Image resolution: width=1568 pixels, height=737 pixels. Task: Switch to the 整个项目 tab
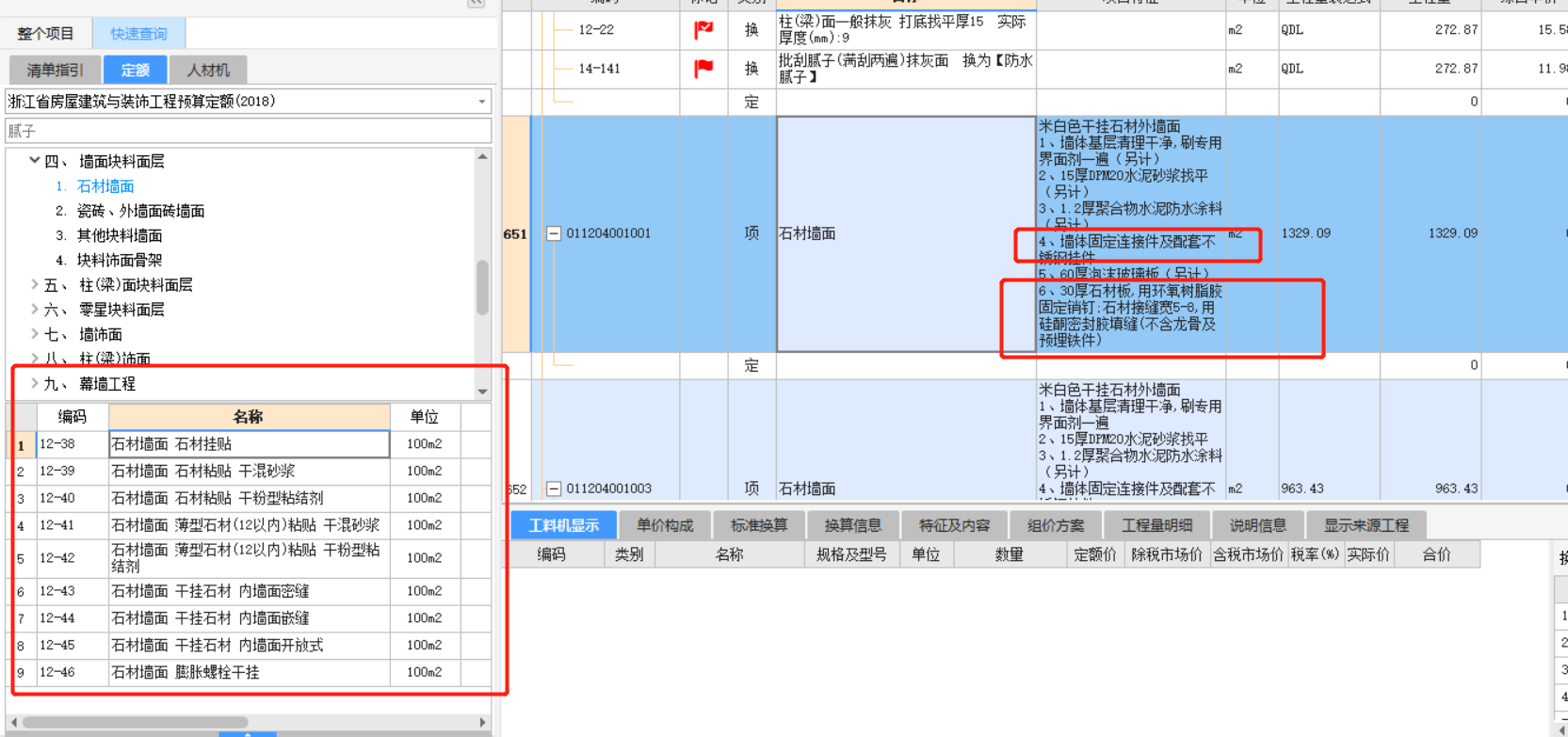[45, 34]
